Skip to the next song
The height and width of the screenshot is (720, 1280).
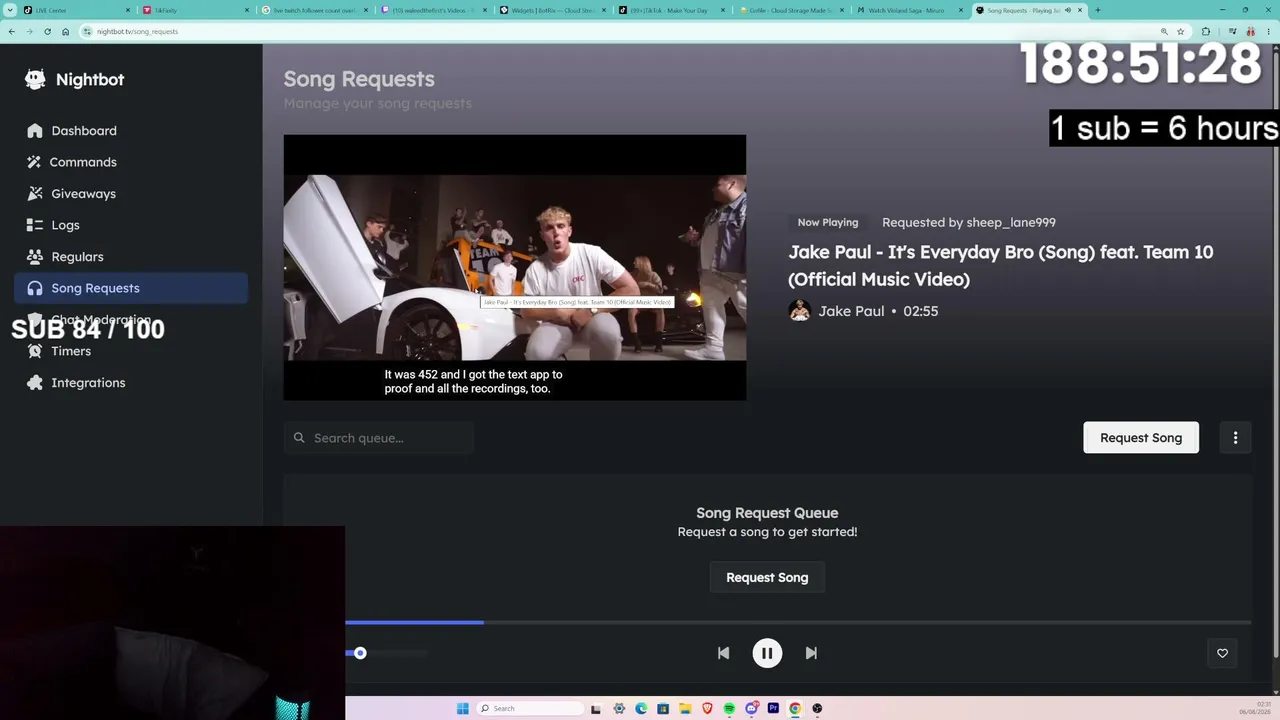(811, 653)
